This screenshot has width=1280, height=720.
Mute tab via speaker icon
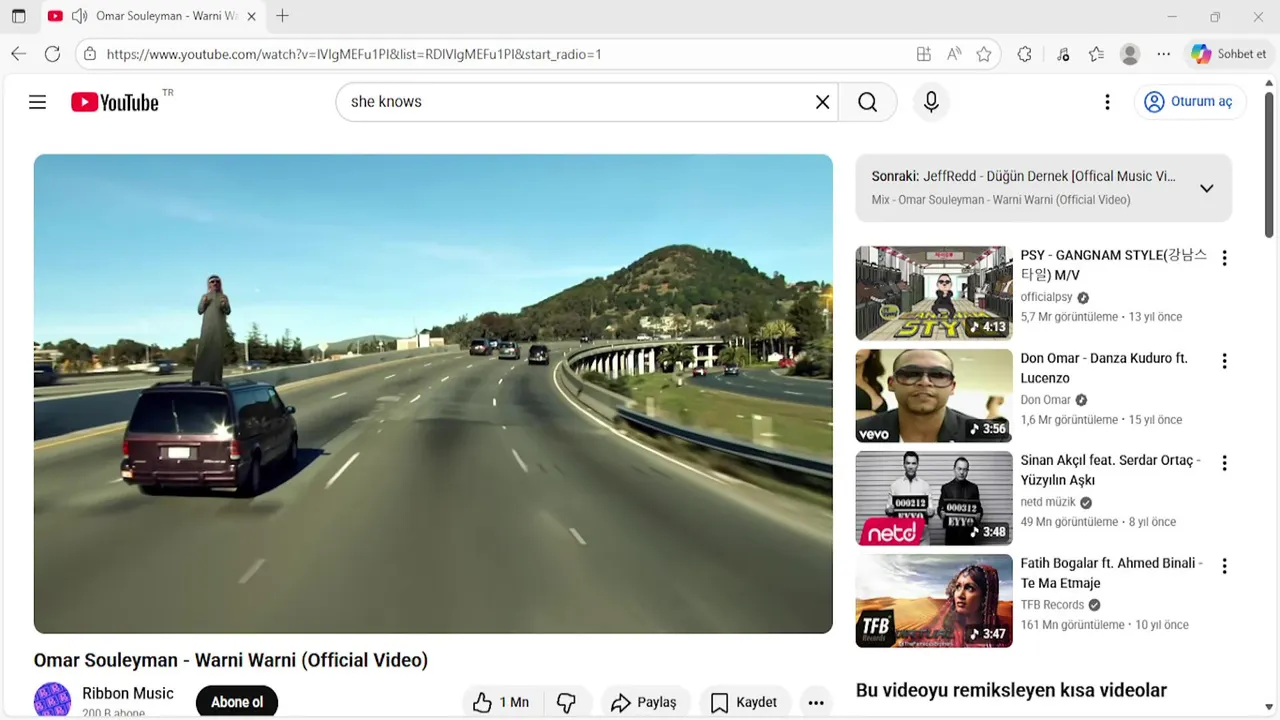tap(80, 16)
